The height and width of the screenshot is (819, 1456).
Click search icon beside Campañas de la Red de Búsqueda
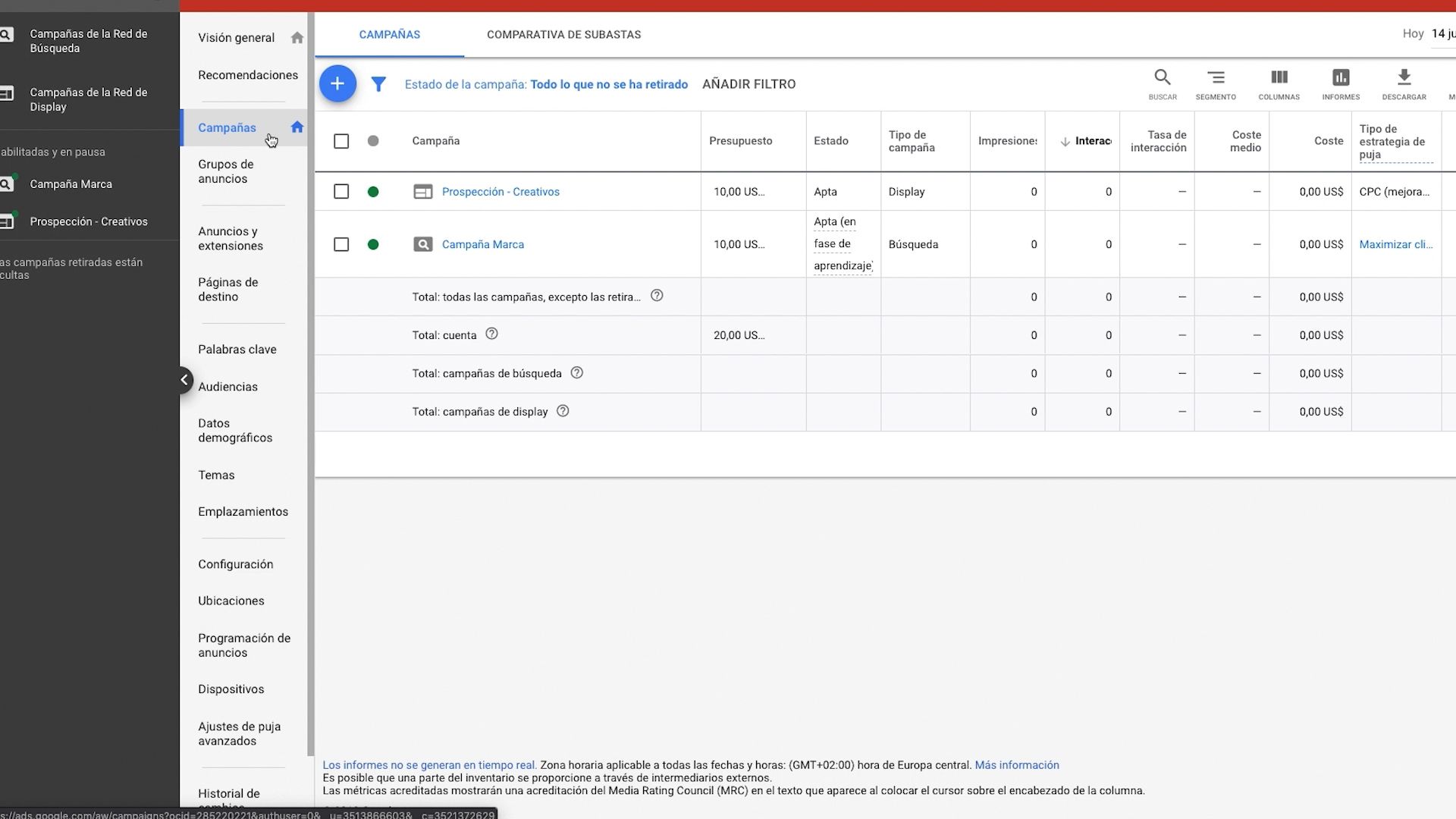point(6,35)
